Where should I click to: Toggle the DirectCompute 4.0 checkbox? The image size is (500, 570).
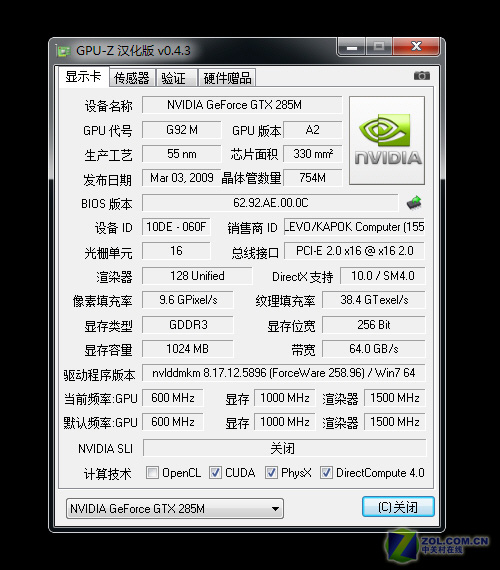(326, 473)
